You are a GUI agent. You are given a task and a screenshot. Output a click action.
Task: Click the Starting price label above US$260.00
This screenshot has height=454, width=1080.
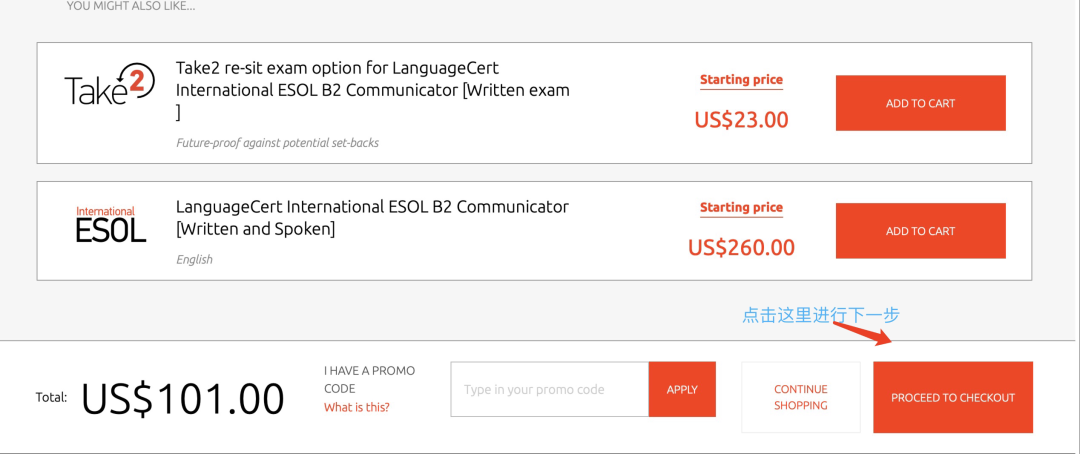741,207
